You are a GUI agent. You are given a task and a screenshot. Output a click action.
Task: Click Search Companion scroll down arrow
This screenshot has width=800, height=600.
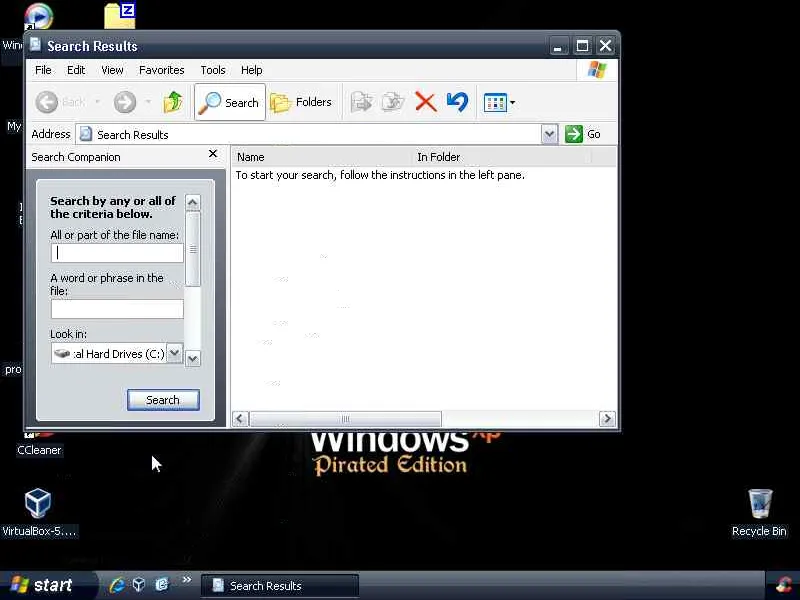coord(193,358)
